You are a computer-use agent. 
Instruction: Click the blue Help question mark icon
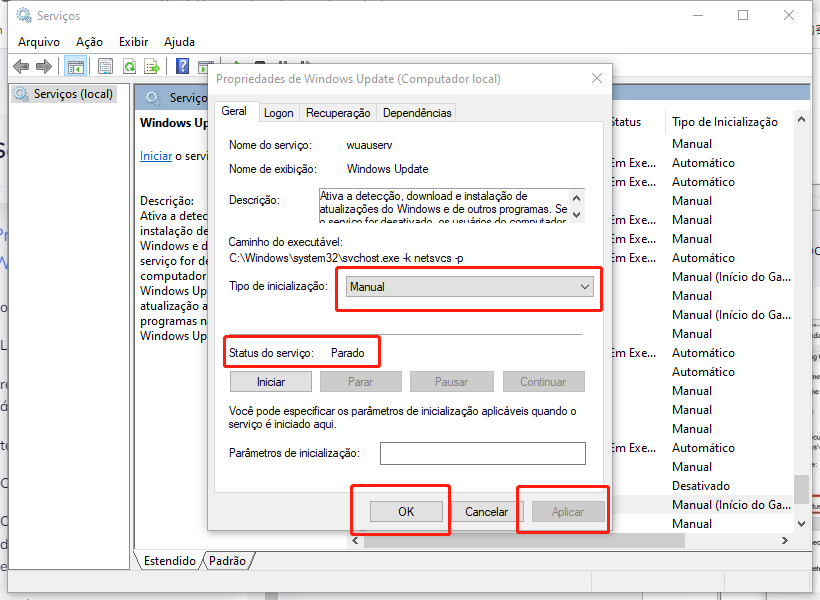[182, 66]
